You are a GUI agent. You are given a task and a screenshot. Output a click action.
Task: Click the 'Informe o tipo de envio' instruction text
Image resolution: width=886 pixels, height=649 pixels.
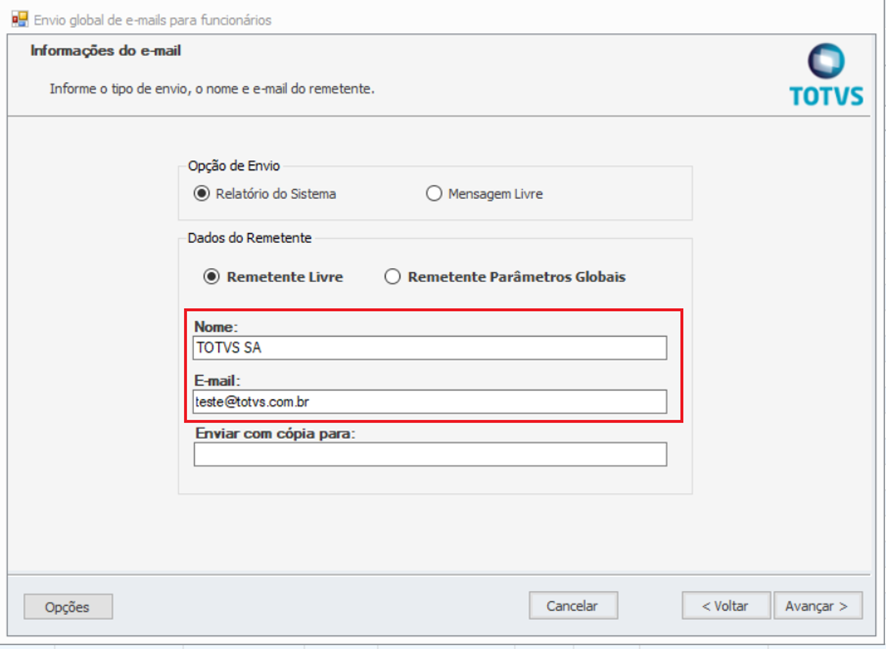[212, 89]
